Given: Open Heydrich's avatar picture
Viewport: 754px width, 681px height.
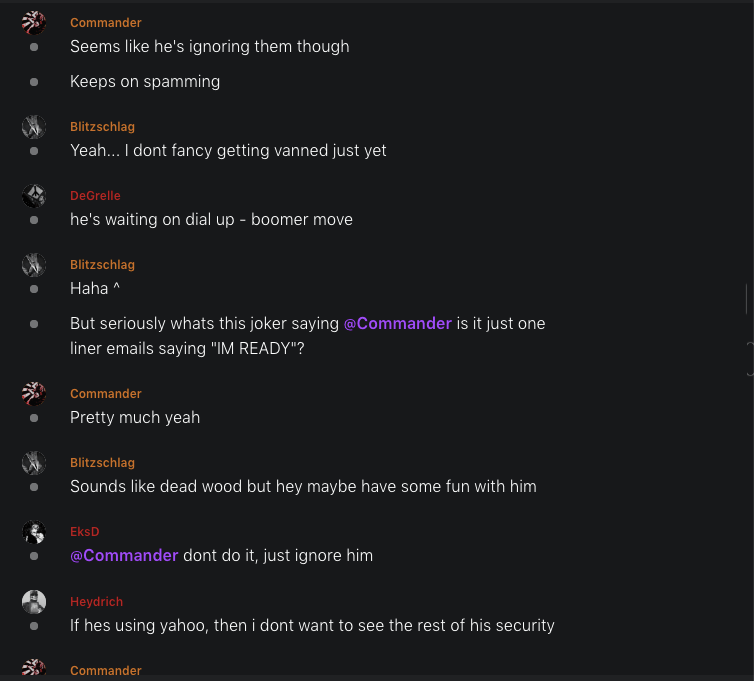Looking at the screenshot, I should 34,602.
